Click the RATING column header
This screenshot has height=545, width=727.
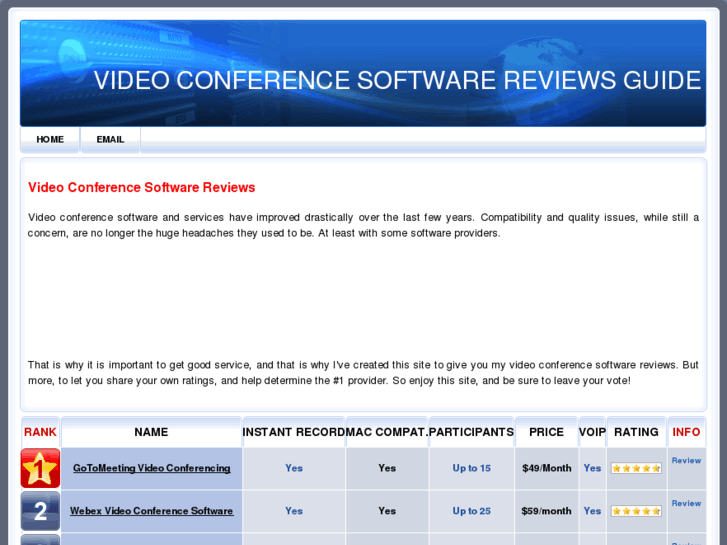click(x=636, y=432)
